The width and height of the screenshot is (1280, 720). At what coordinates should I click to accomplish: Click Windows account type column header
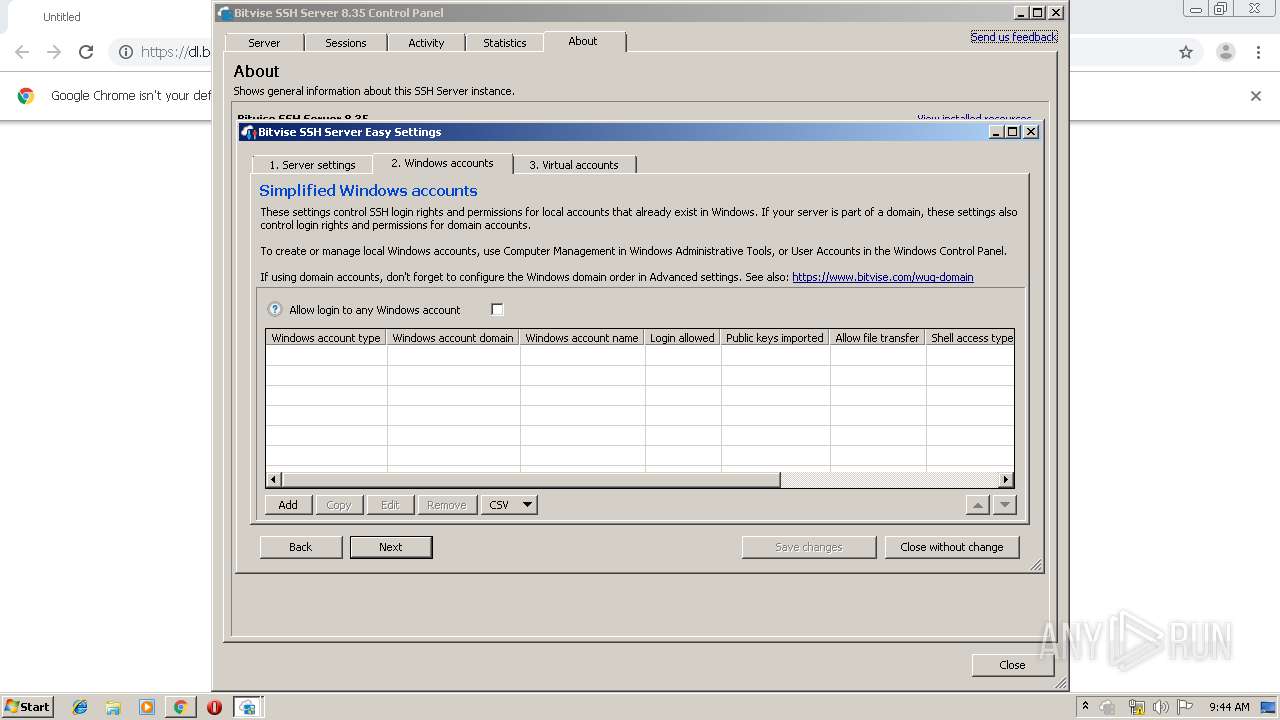point(326,338)
